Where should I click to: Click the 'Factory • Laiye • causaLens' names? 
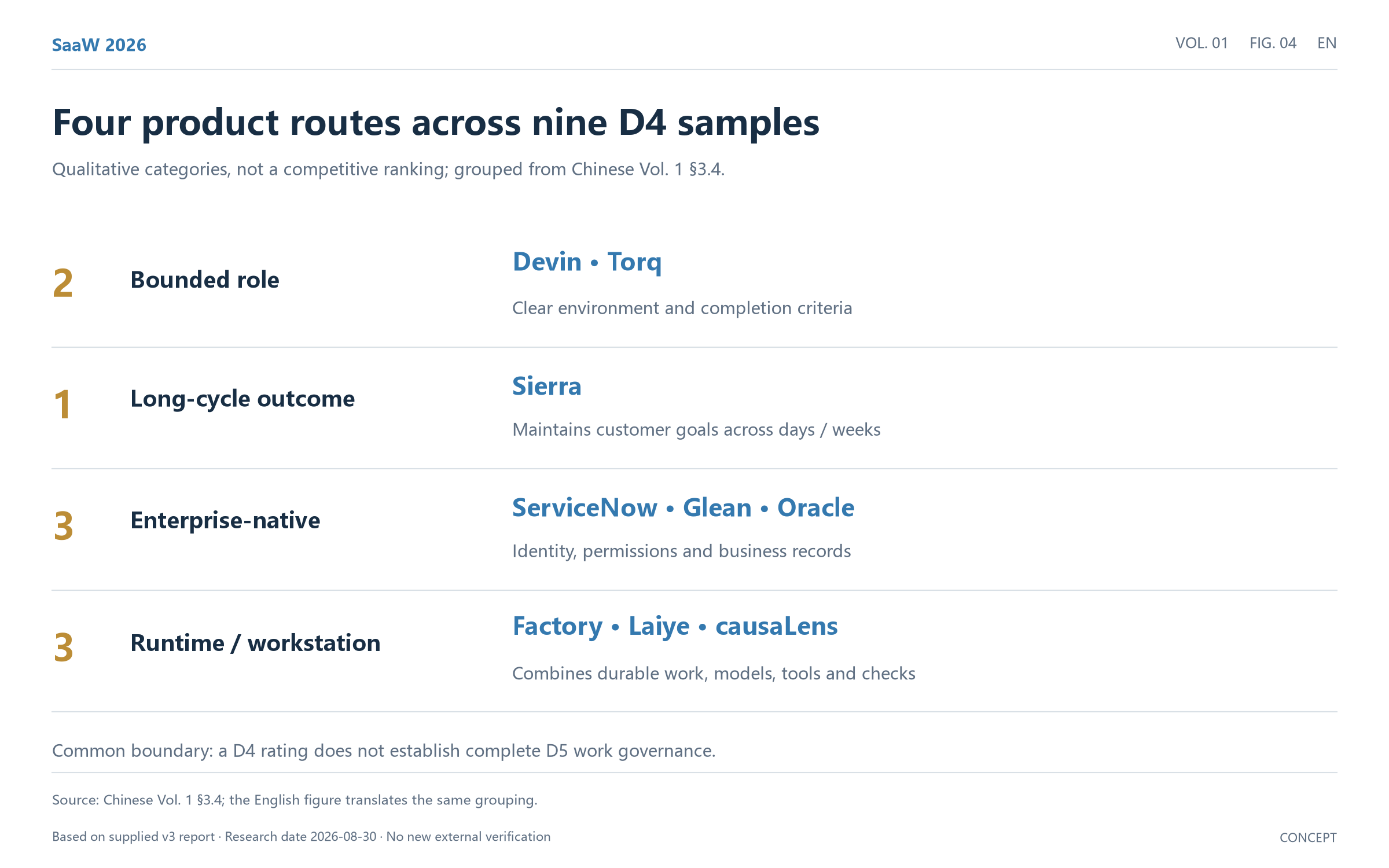tap(675, 627)
